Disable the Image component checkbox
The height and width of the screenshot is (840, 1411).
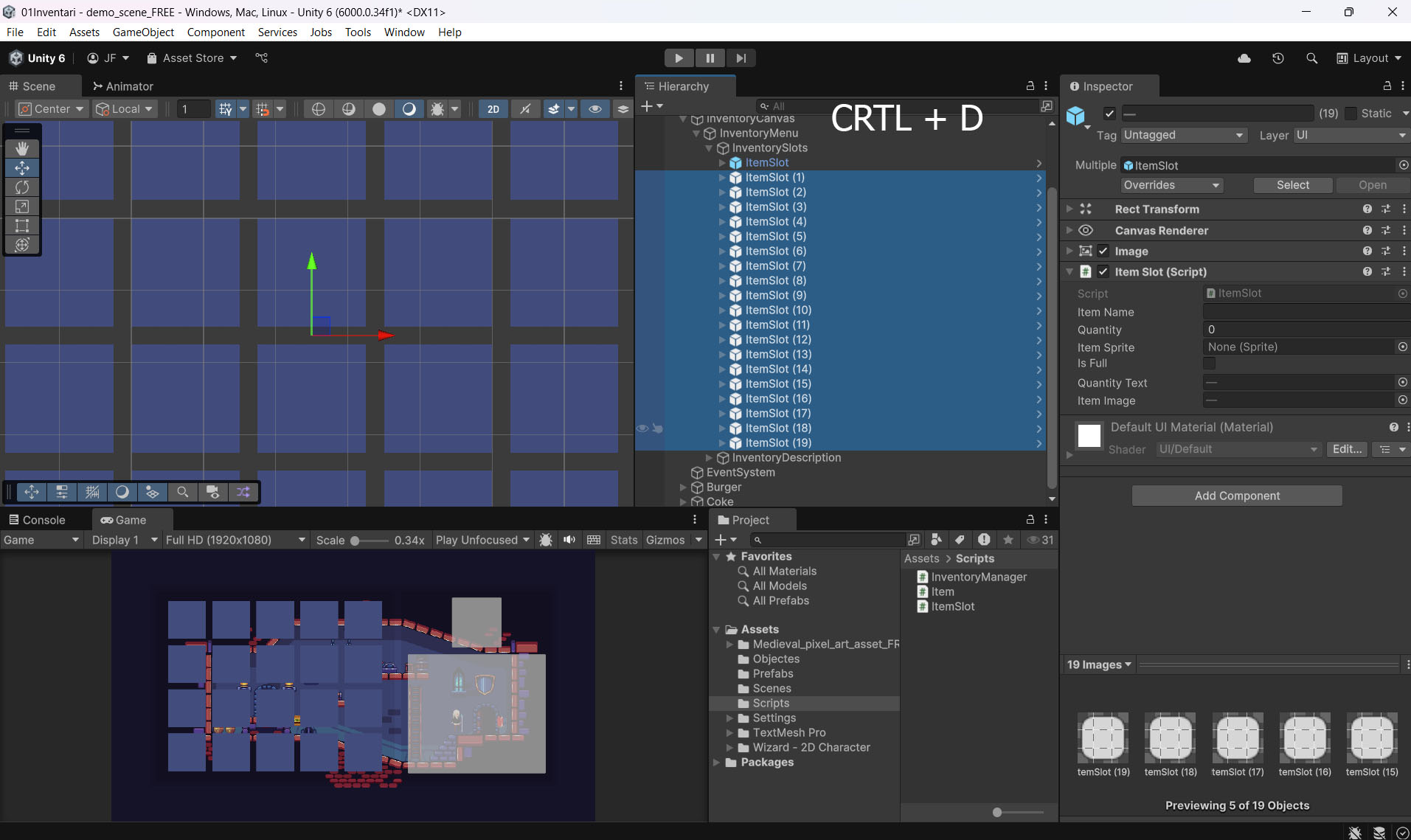pyautogui.click(x=1103, y=251)
